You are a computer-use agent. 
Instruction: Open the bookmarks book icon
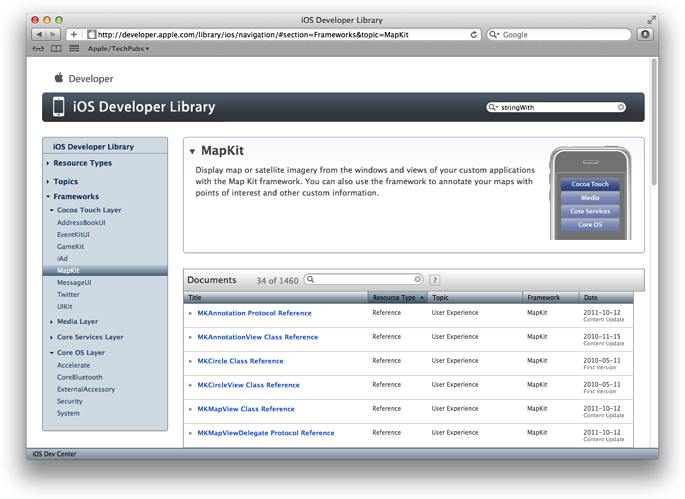[56, 49]
